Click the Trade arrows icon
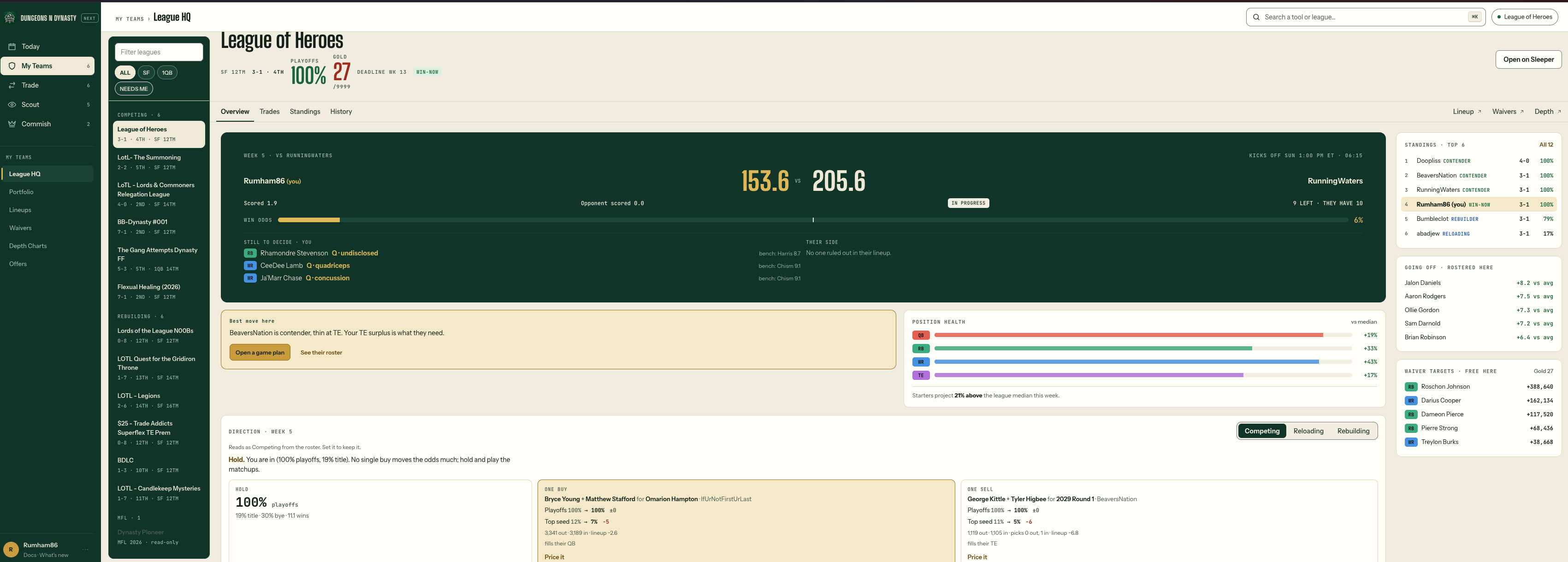The width and height of the screenshot is (1568, 562). [x=12, y=85]
